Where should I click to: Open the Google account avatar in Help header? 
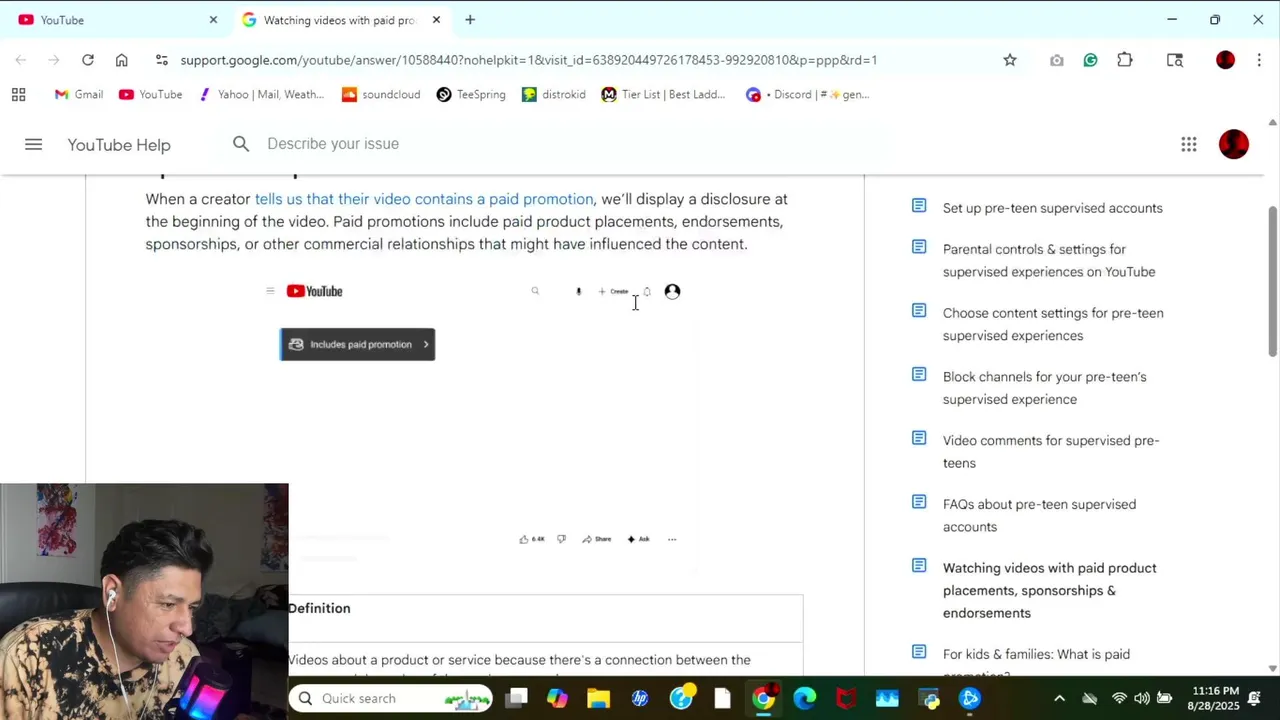[1234, 144]
